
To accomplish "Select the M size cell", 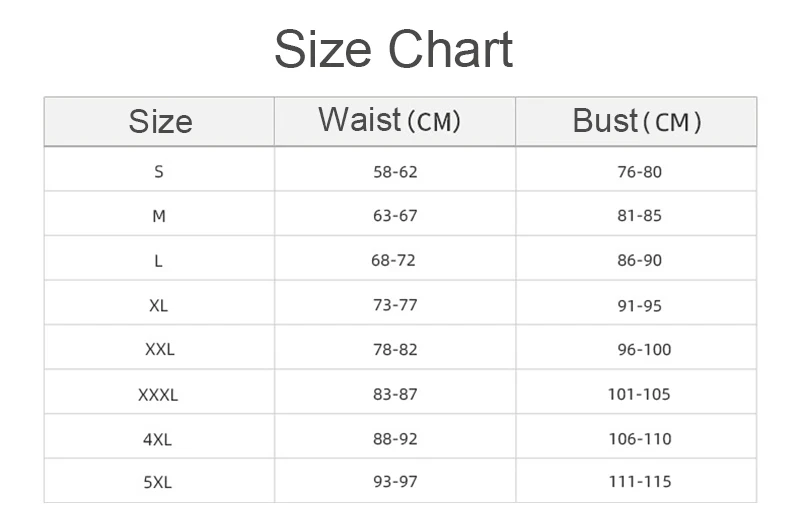I will (159, 216).
